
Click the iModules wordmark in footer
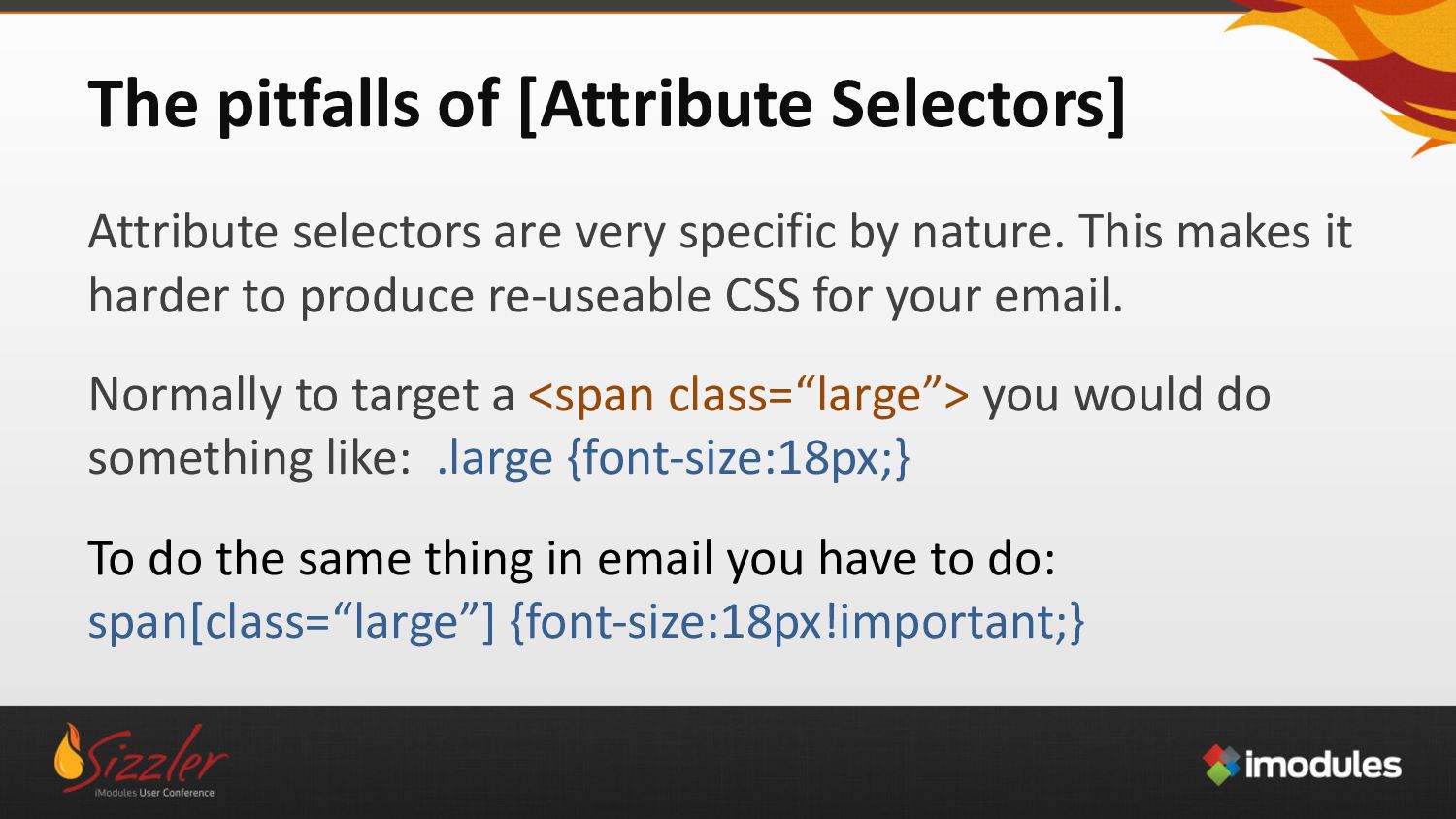1323,765
